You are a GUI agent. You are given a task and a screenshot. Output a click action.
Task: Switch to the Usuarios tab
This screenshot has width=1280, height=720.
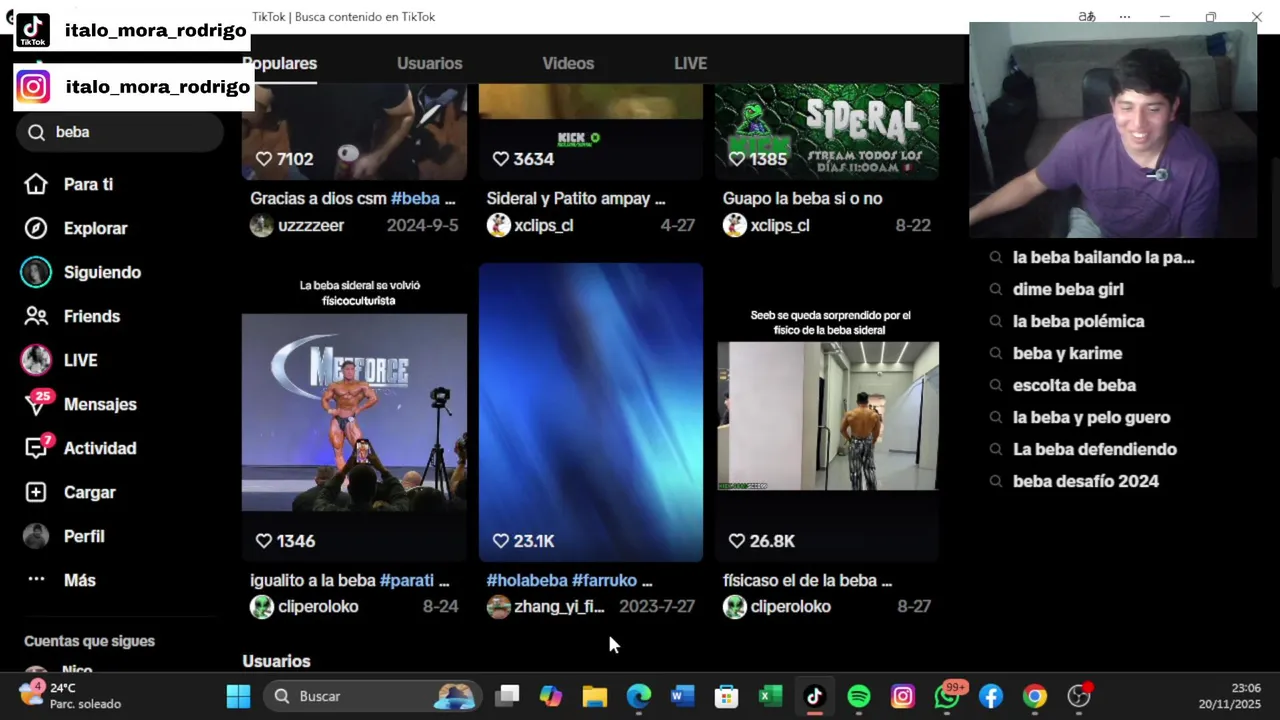[x=429, y=63]
